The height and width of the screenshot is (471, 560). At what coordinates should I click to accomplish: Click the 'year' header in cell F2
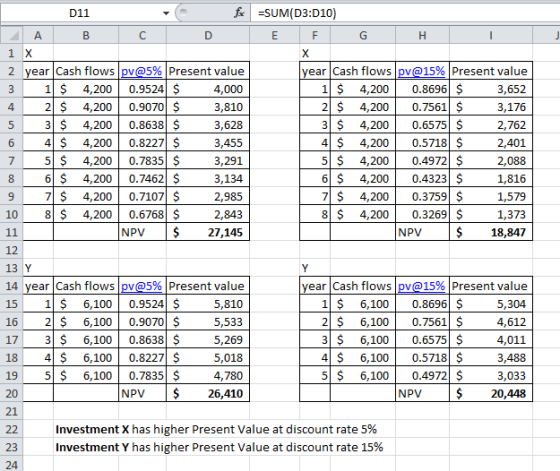315,71
